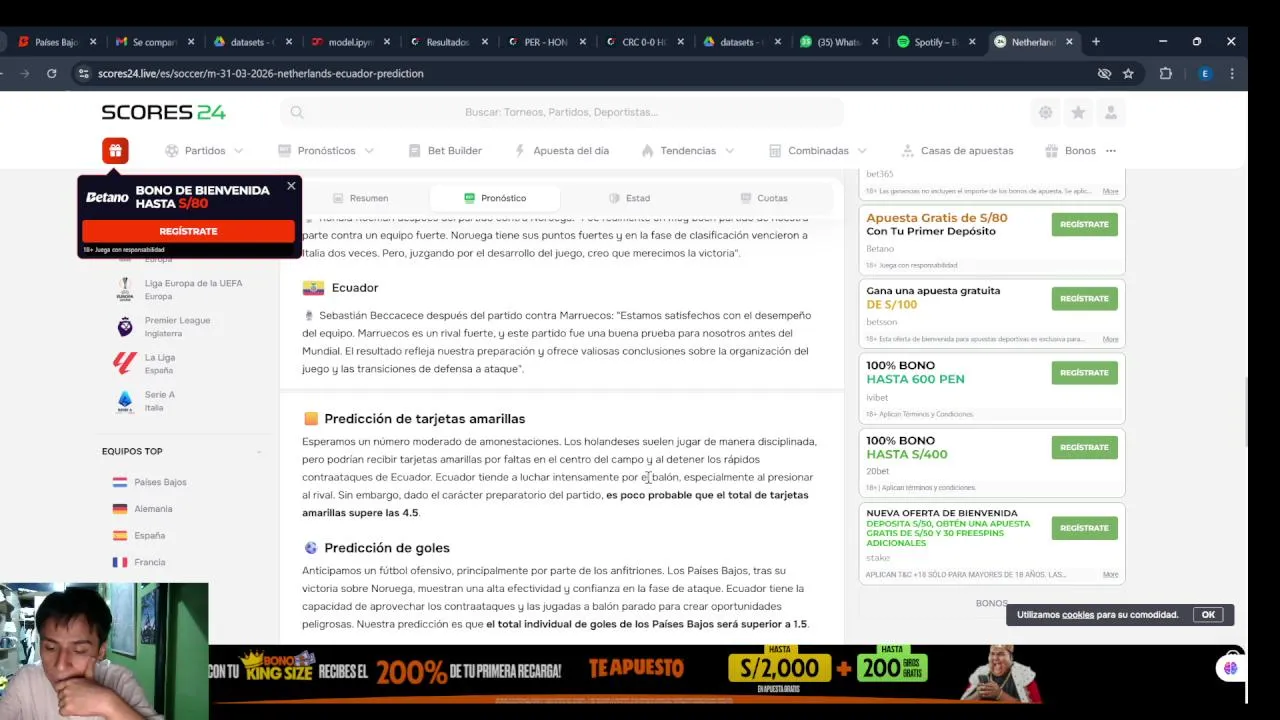Open Apuesta del día menu item

pos(561,151)
